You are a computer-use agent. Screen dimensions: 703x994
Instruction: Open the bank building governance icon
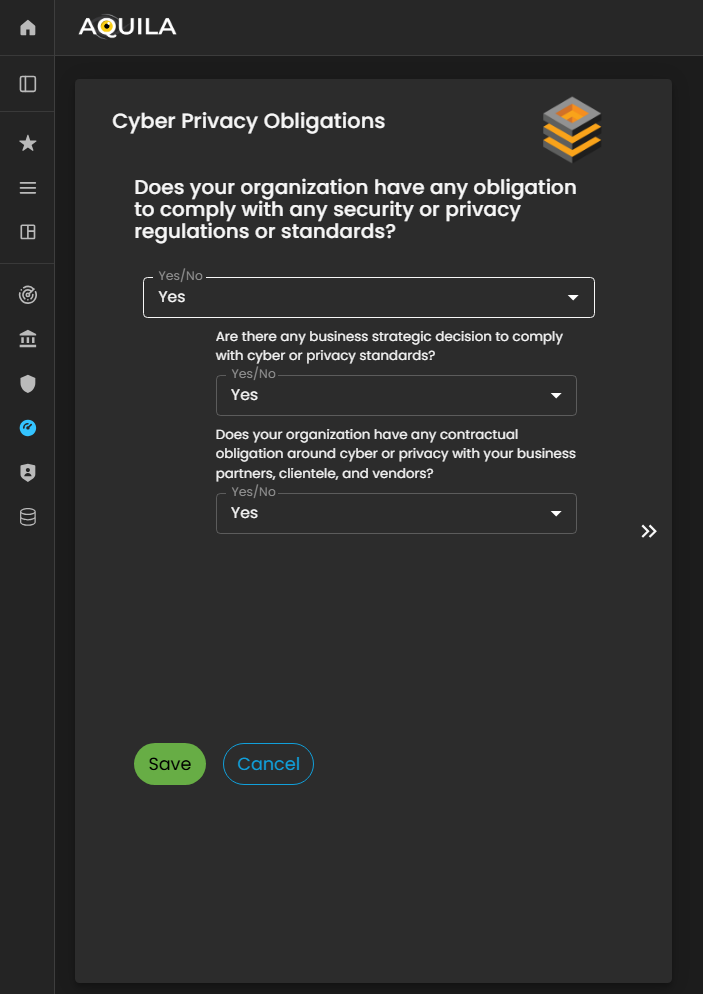coord(28,340)
